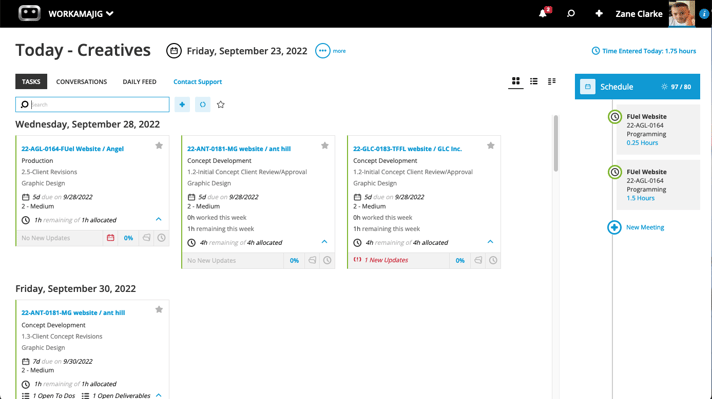The width and height of the screenshot is (712, 399).
Task: Open Zane Clarke profile photo
Action: point(682,13)
